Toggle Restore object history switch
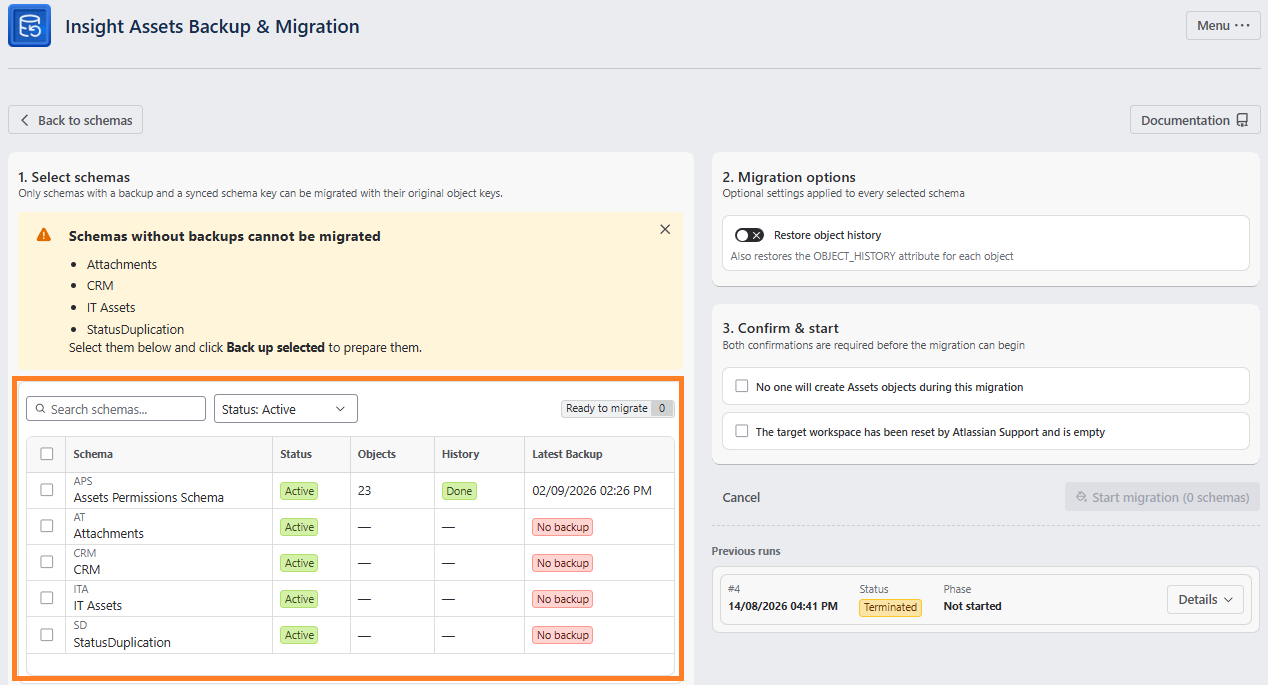 point(749,235)
